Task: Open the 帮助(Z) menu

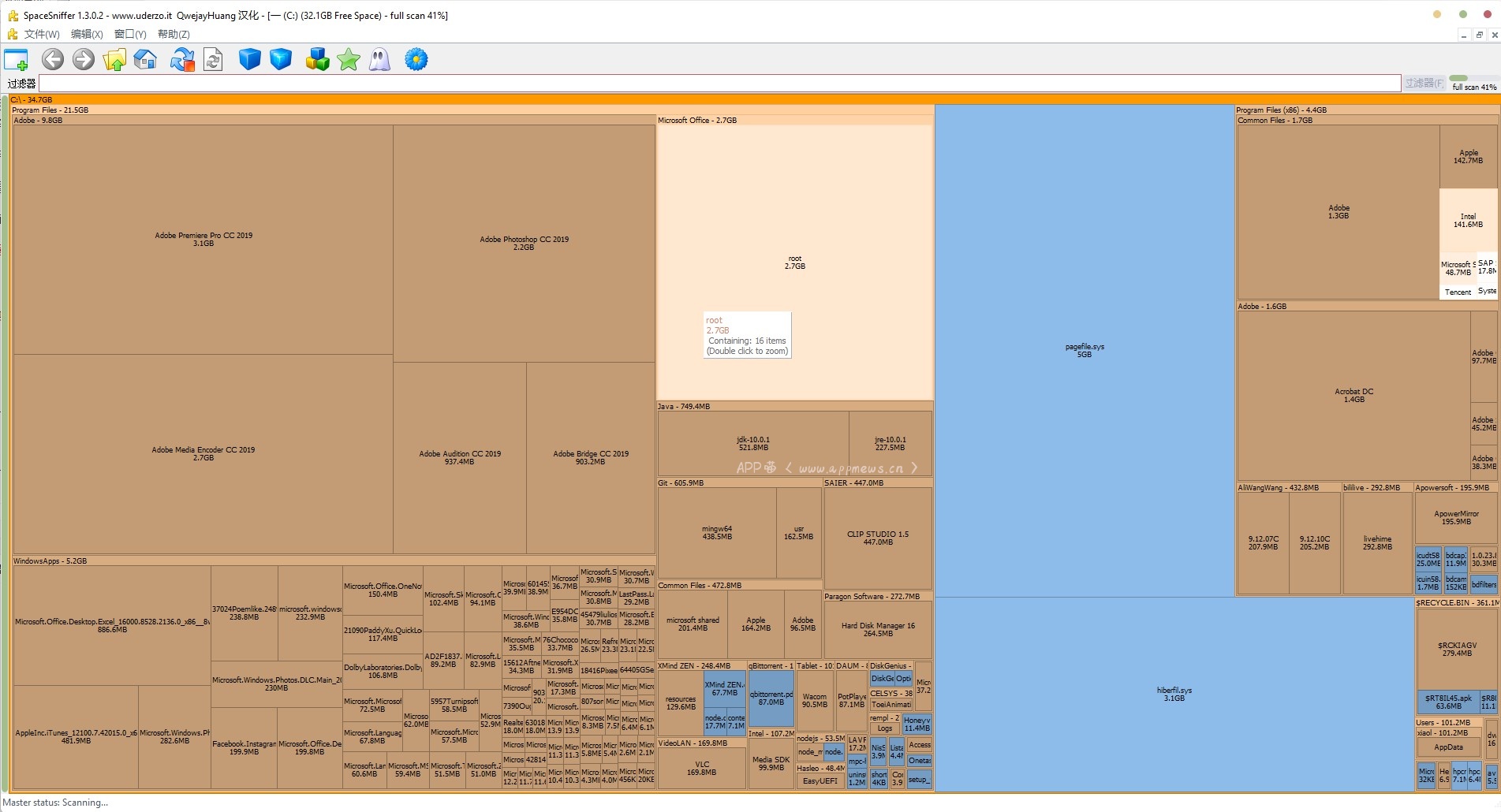Action: click(174, 34)
